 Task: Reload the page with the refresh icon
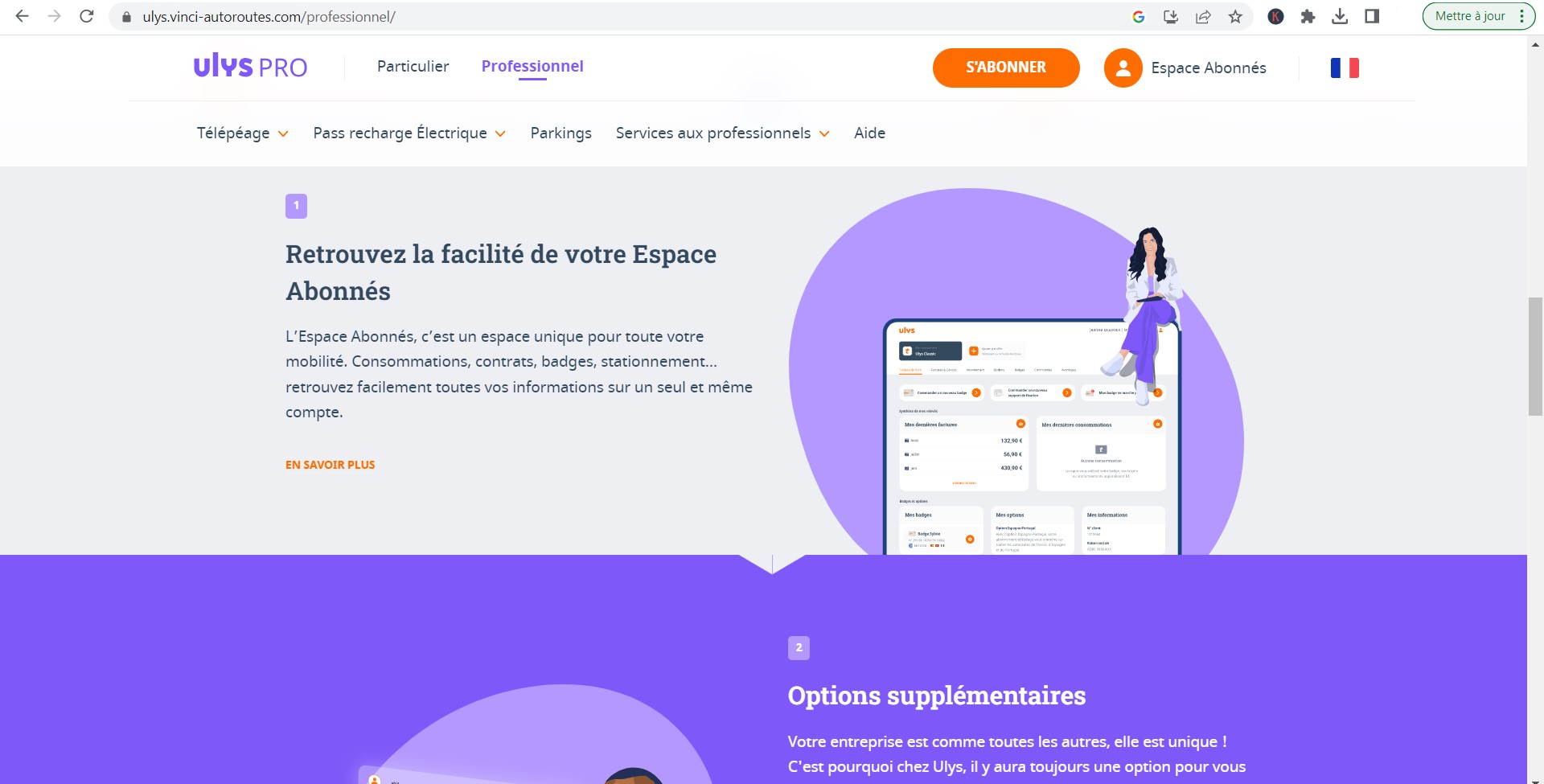click(87, 16)
